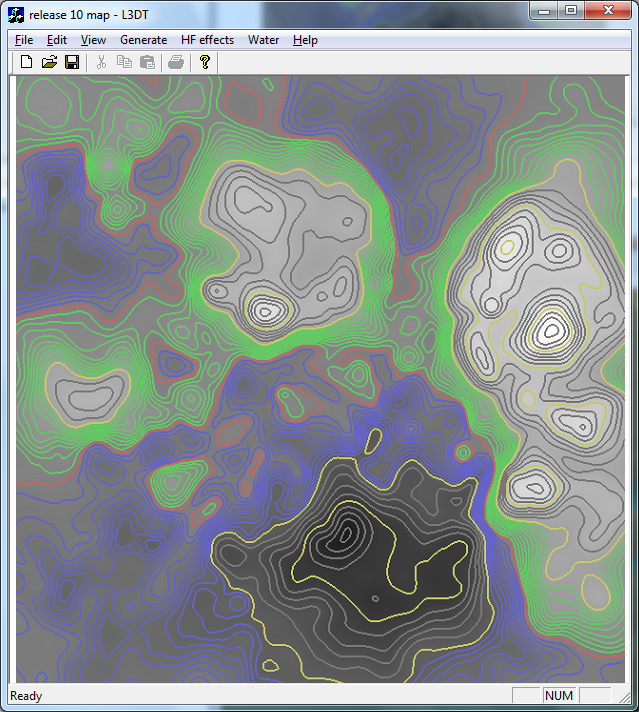
Task: Open the Generate menu
Action: click(143, 40)
